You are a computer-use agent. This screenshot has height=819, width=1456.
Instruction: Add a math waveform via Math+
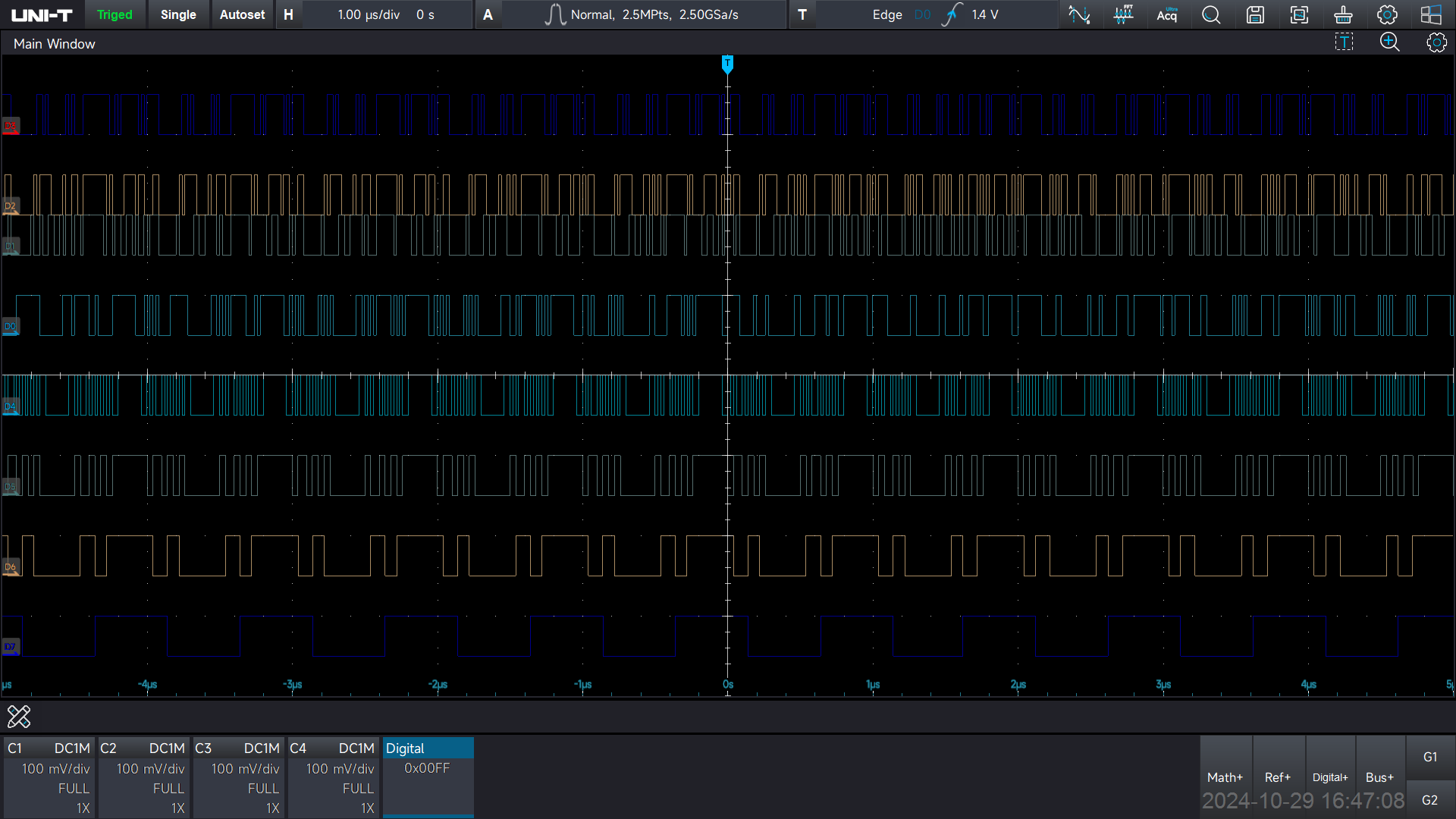click(x=1225, y=777)
